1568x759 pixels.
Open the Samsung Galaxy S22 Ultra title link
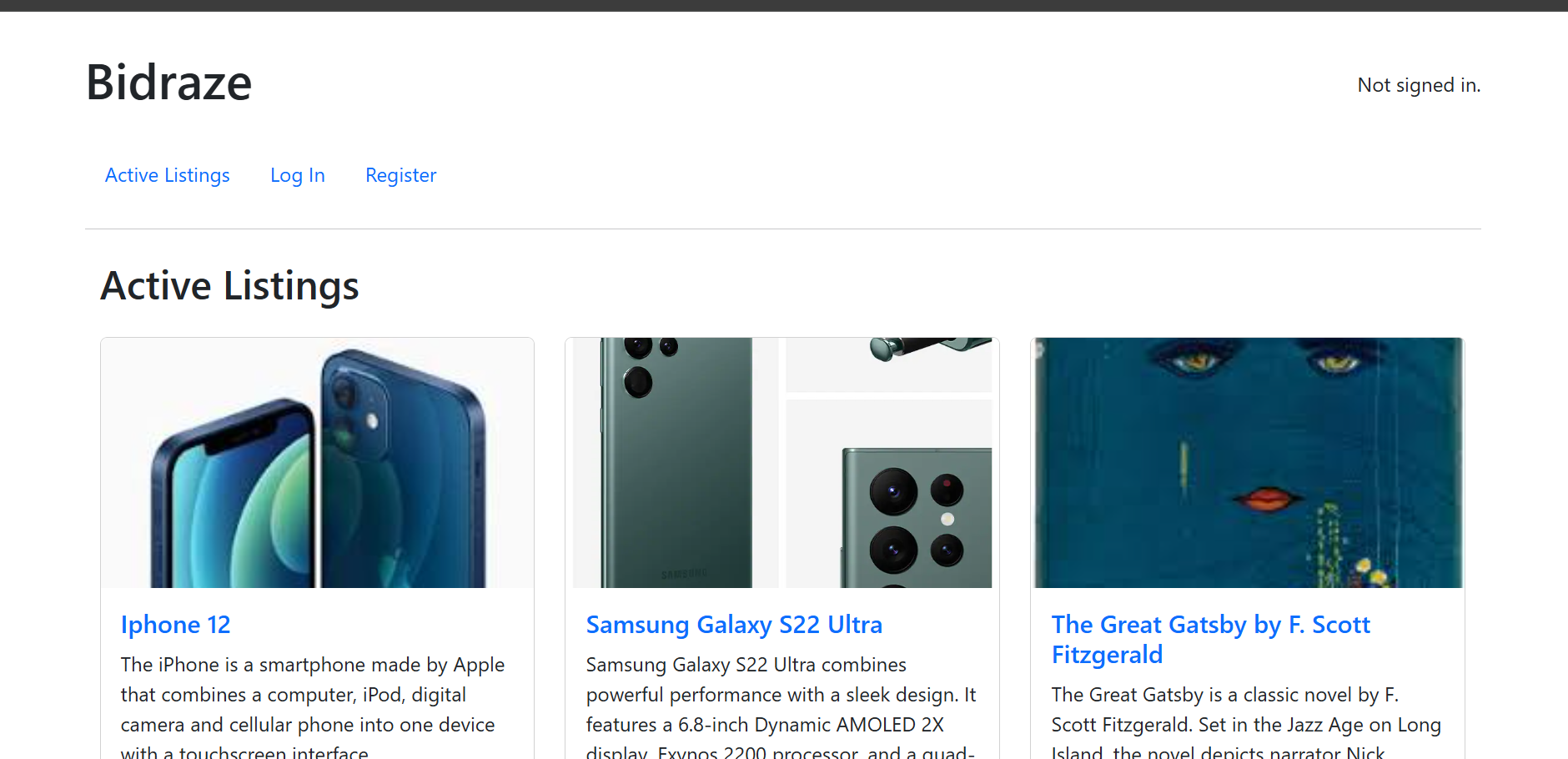click(734, 625)
